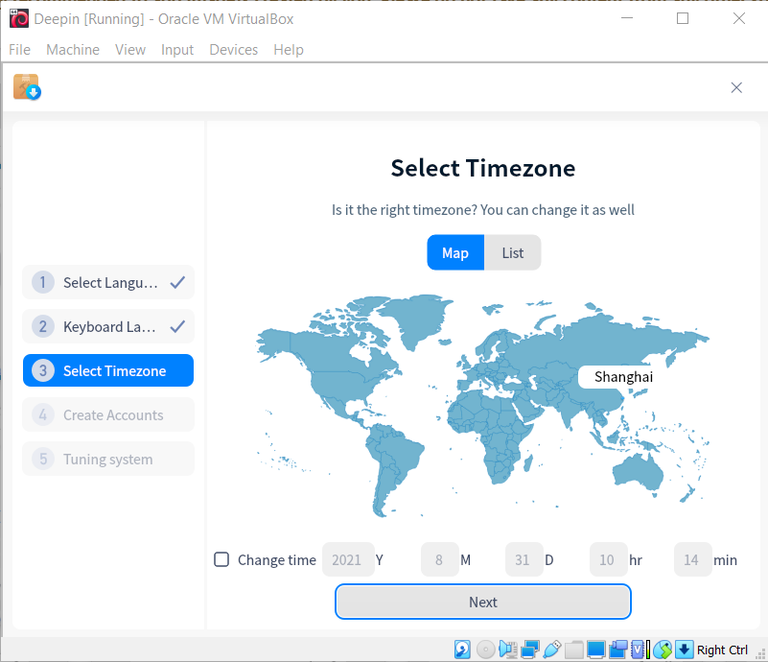The image size is (768, 662).
Task: Click the Next button
Action: coord(483,601)
